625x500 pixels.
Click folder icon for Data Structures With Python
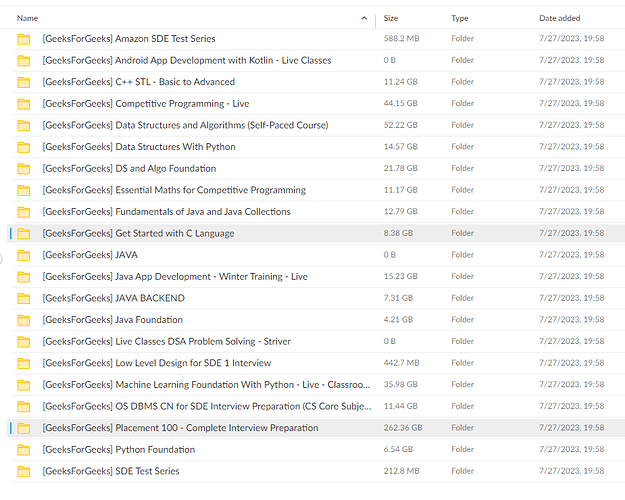click(24, 147)
